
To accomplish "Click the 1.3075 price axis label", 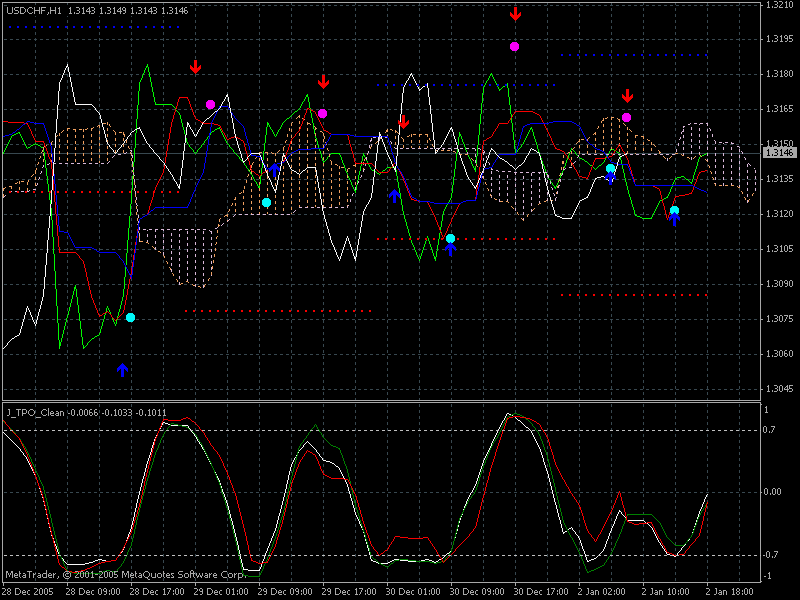I will click(780, 319).
